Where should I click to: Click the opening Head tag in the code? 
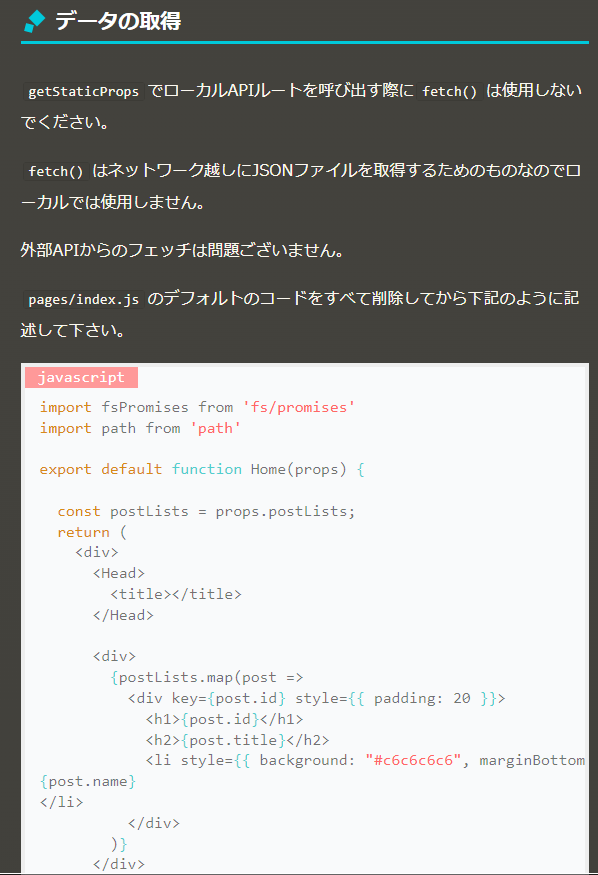coord(119,573)
